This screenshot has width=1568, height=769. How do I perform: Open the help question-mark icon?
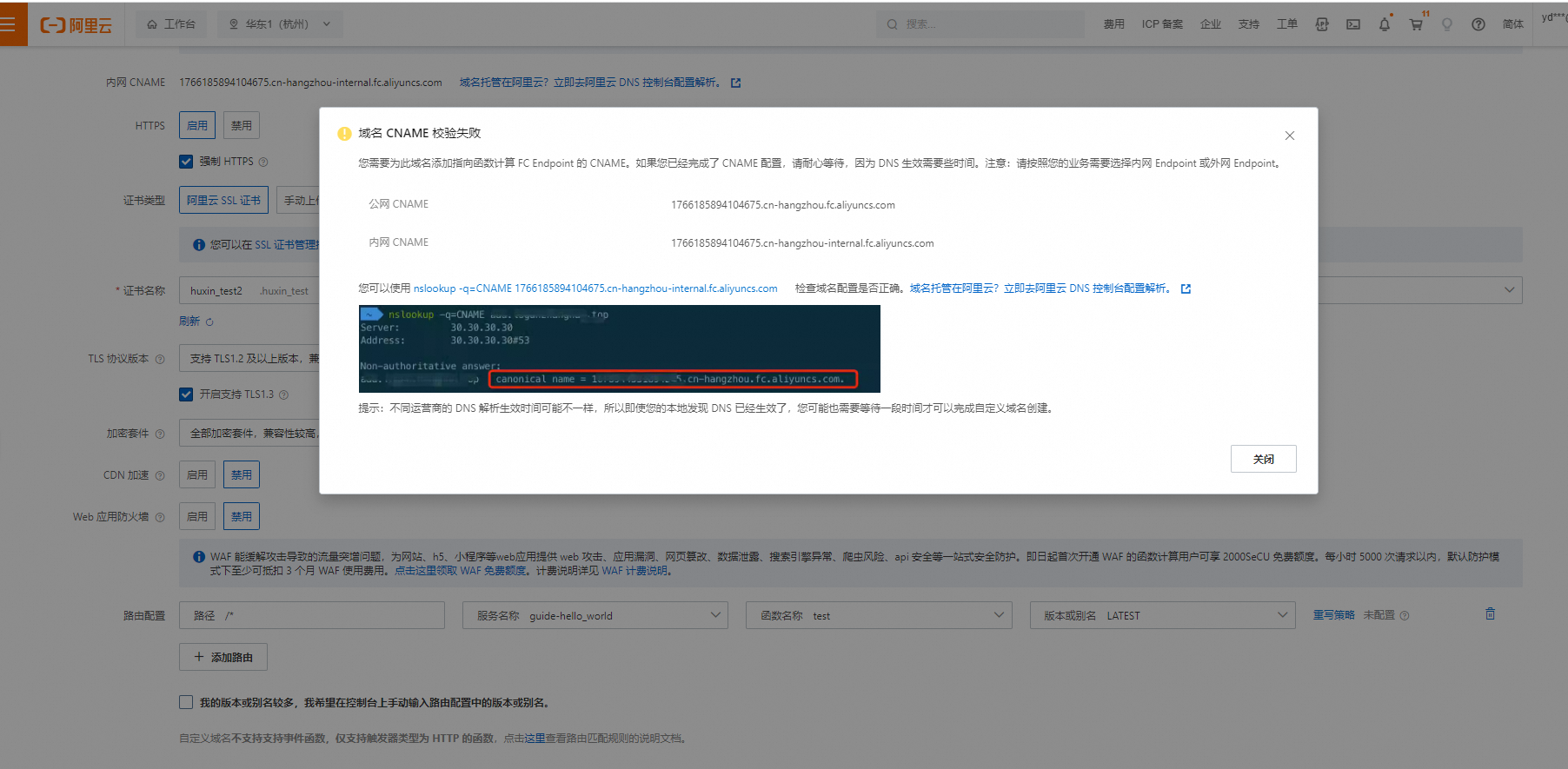pyautogui.click(x=1478, y=24)
